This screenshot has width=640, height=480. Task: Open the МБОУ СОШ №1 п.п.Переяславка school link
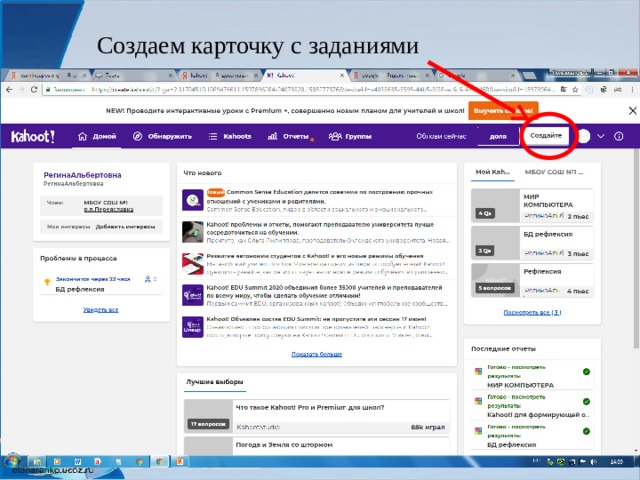(108, 206)
